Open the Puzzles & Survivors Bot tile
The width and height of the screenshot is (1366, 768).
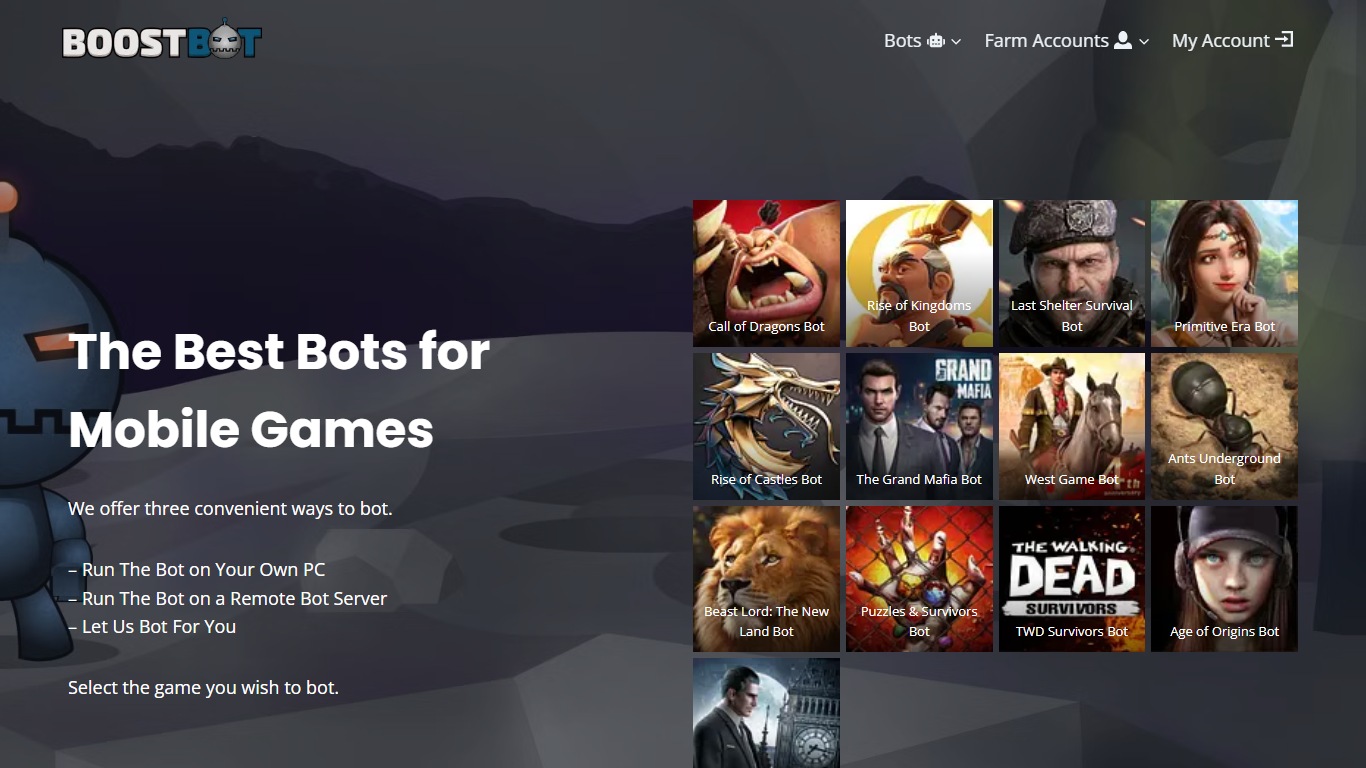point(919,579)
